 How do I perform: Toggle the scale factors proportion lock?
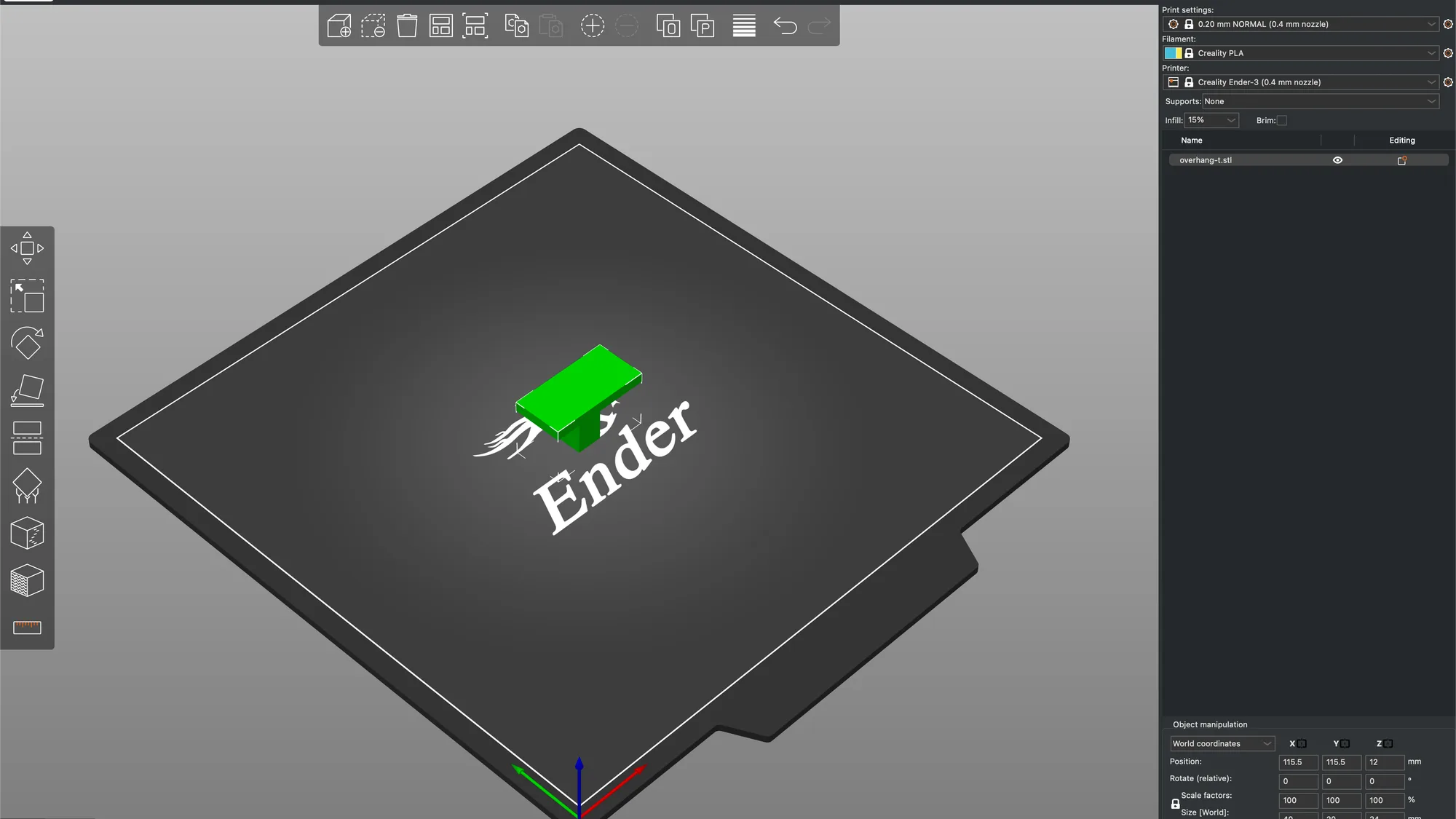coord(1175,804)
